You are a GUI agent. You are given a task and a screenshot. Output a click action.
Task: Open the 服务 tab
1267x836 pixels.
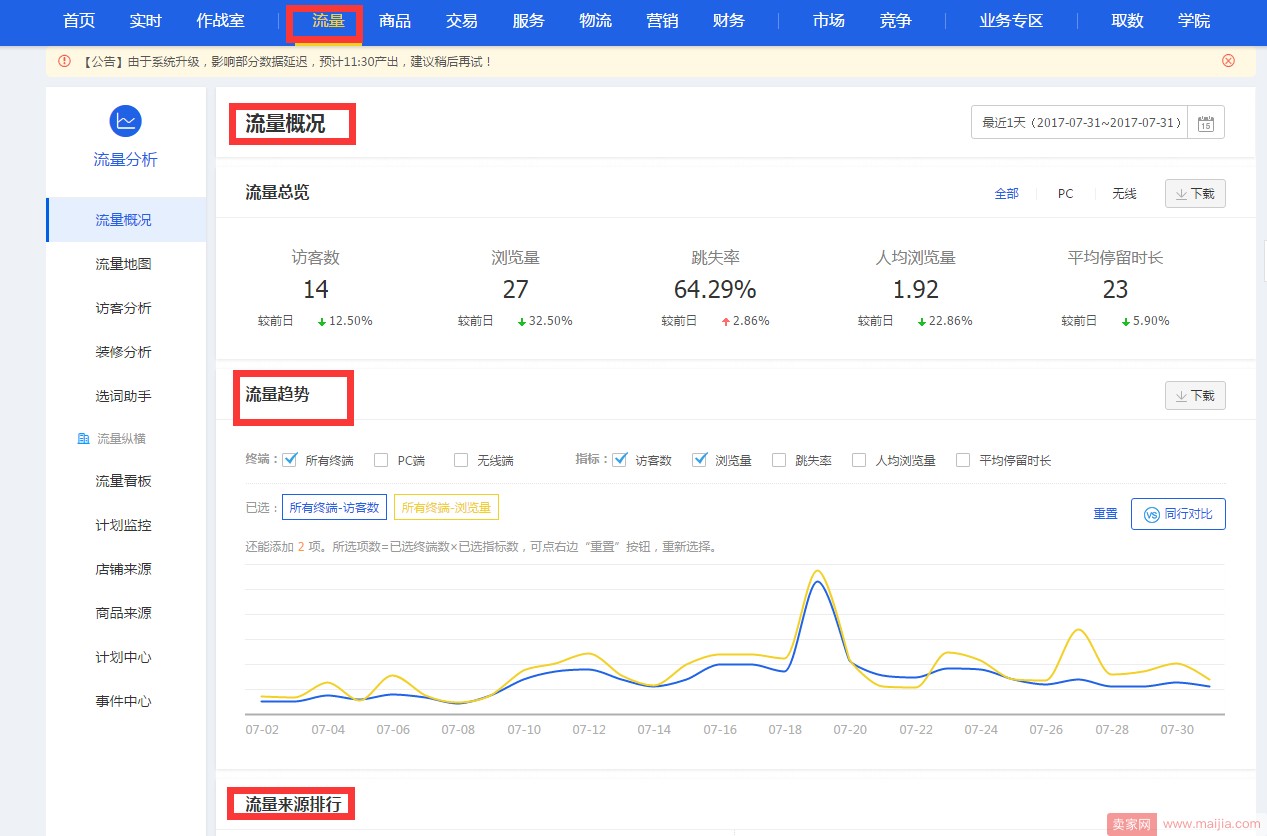point(529,21)
